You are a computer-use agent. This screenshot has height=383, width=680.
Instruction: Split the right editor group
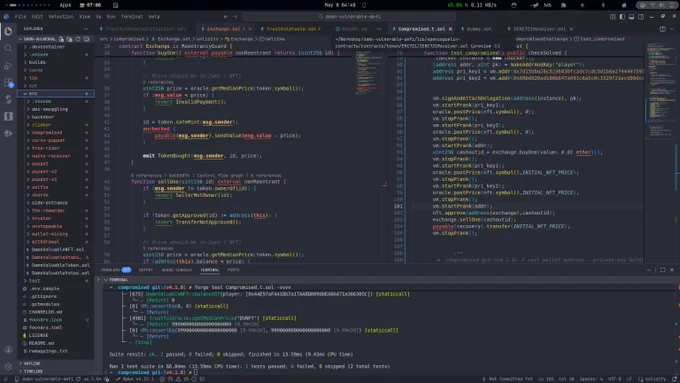pos(662,29)
